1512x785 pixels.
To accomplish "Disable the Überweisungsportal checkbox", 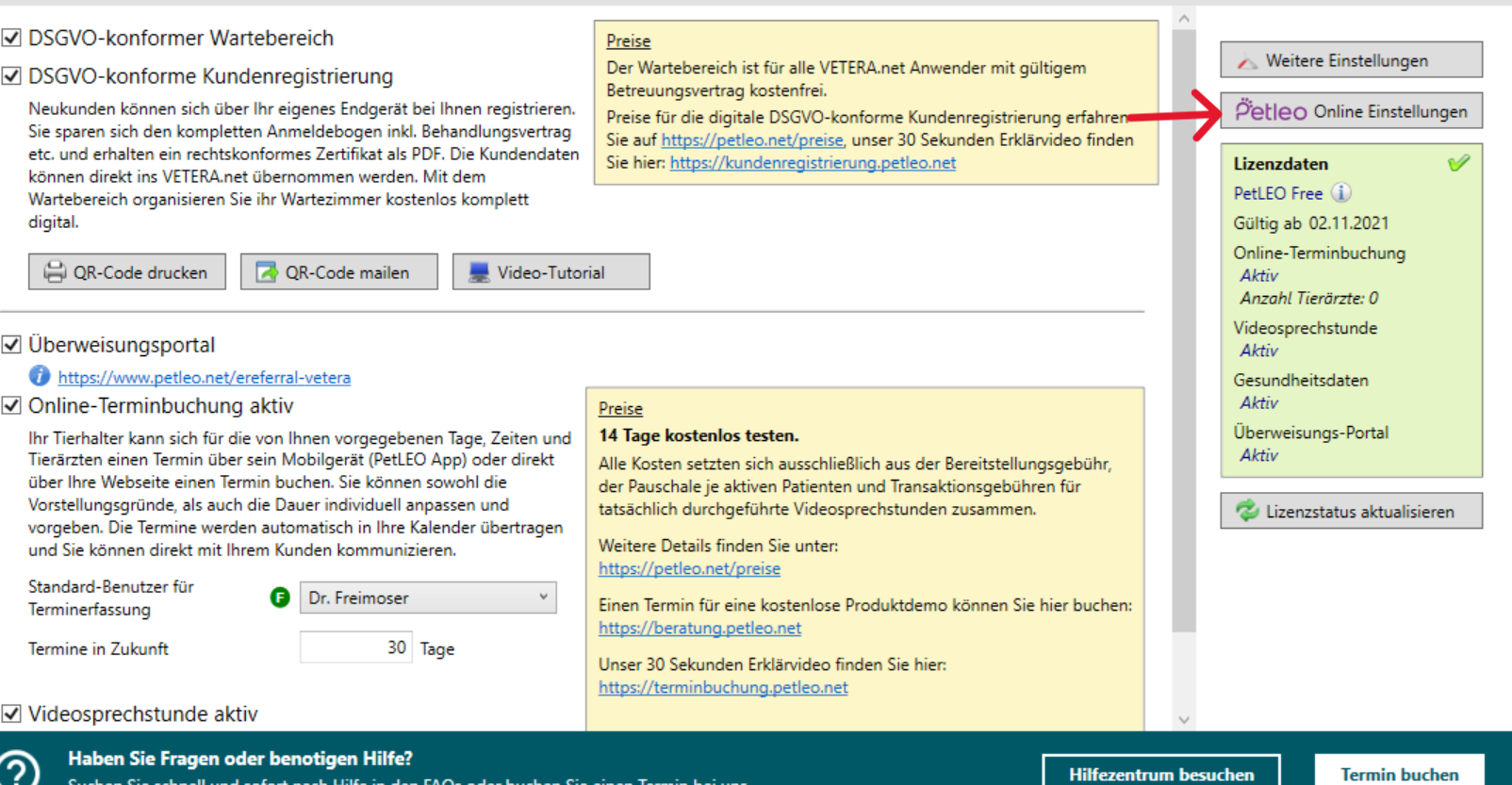I will 11,344.
